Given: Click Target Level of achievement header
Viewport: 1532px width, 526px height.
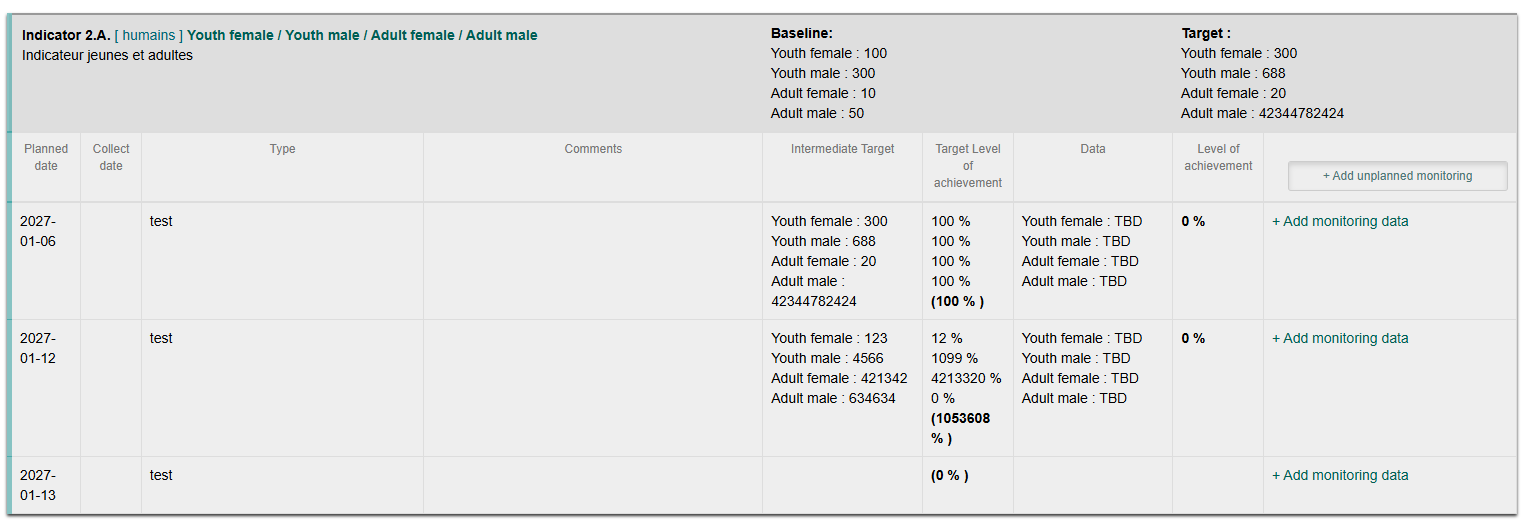Looking at the screenshot, I should point(968,166).
